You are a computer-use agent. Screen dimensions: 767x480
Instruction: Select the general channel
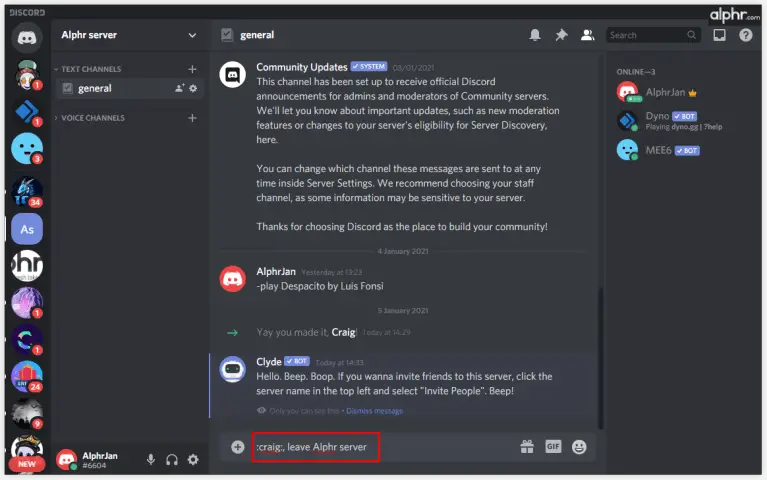(130, 88)
